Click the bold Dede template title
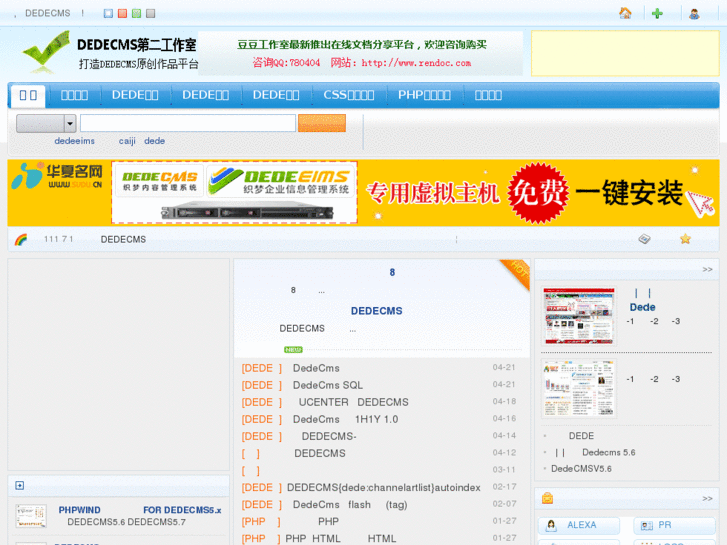This screenshot has width=727, height=545. (642, 307)
